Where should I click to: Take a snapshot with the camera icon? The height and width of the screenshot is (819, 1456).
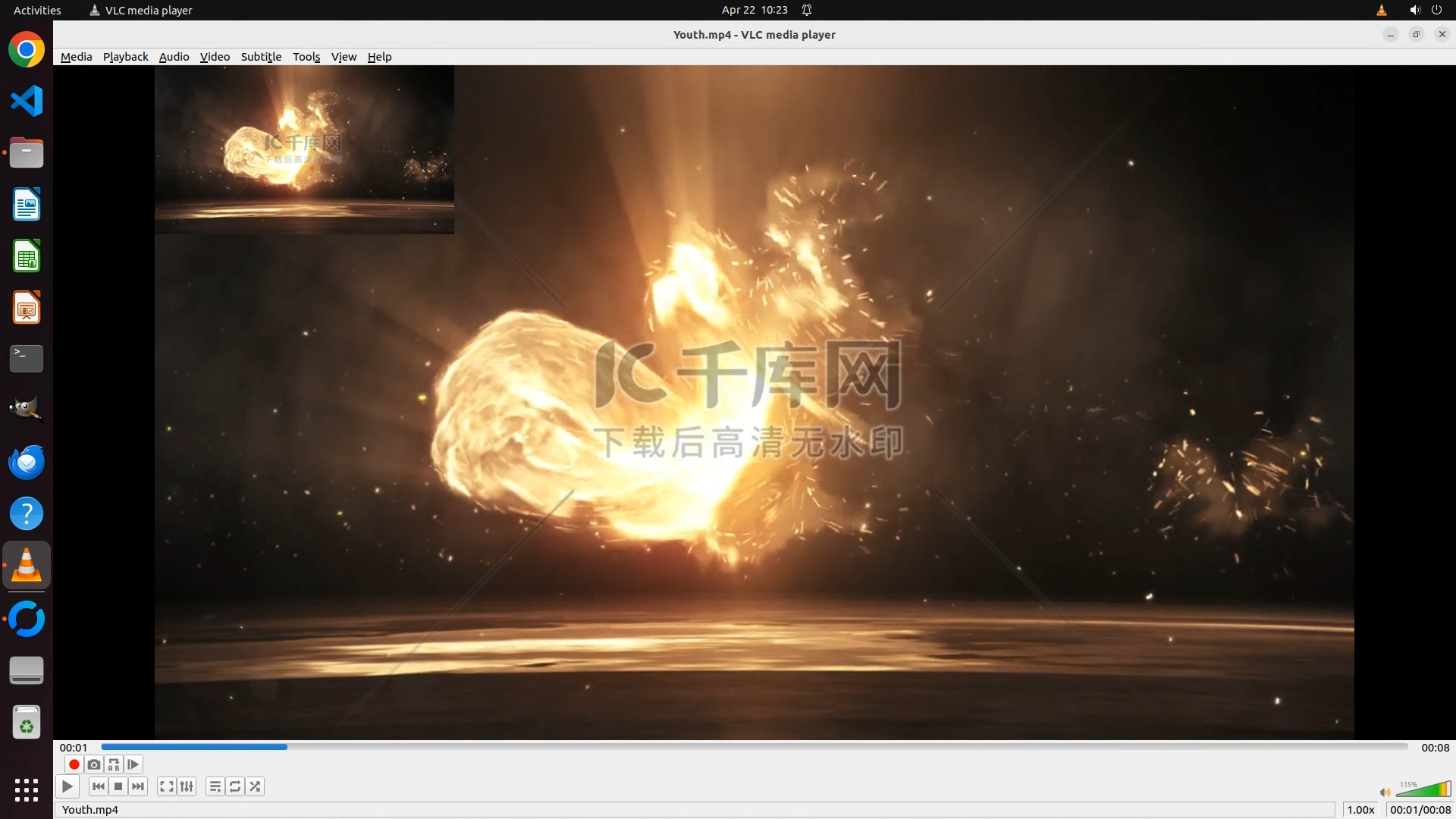[x=94, y=764]
